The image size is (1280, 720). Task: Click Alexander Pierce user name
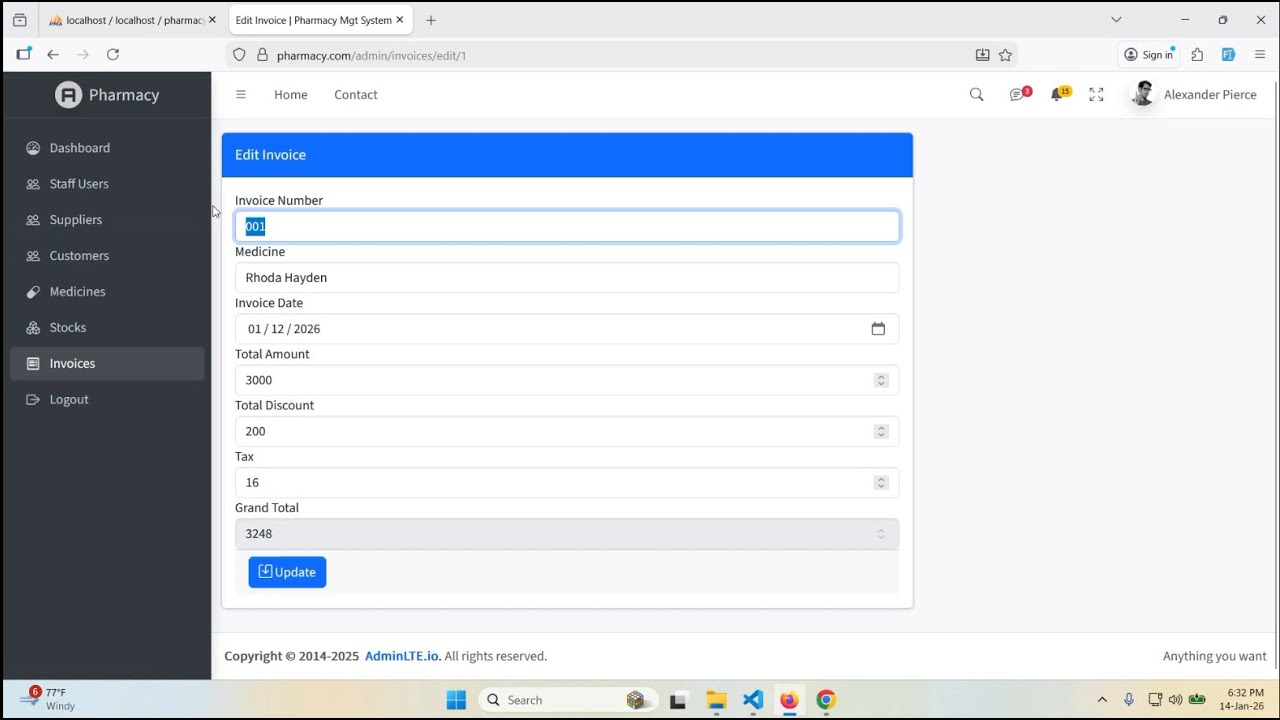pyautogui.click(x=1210, y=95)
